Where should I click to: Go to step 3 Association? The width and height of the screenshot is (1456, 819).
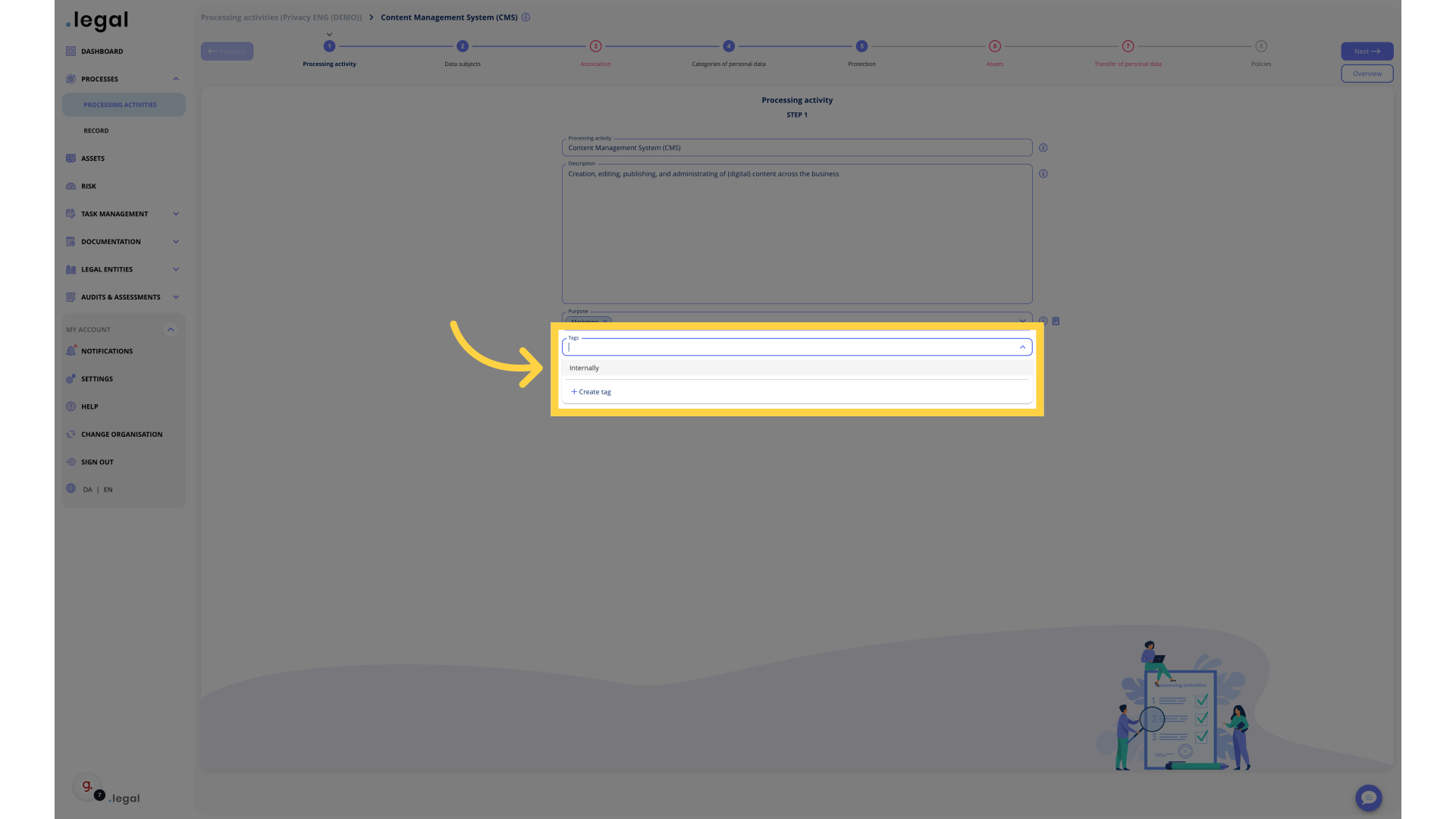(595, 46)
